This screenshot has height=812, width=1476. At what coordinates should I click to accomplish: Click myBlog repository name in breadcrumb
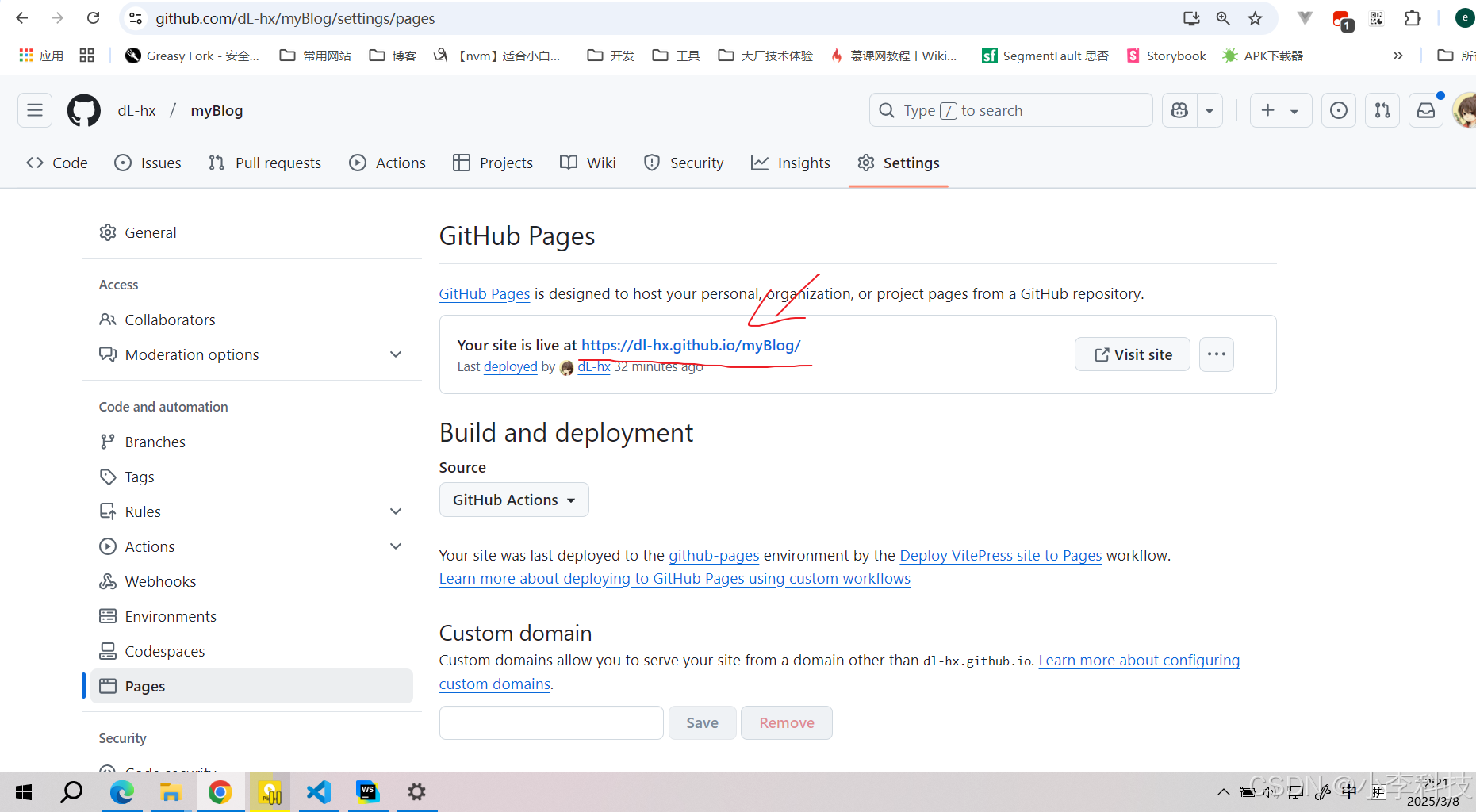click(x=217, y=110)
